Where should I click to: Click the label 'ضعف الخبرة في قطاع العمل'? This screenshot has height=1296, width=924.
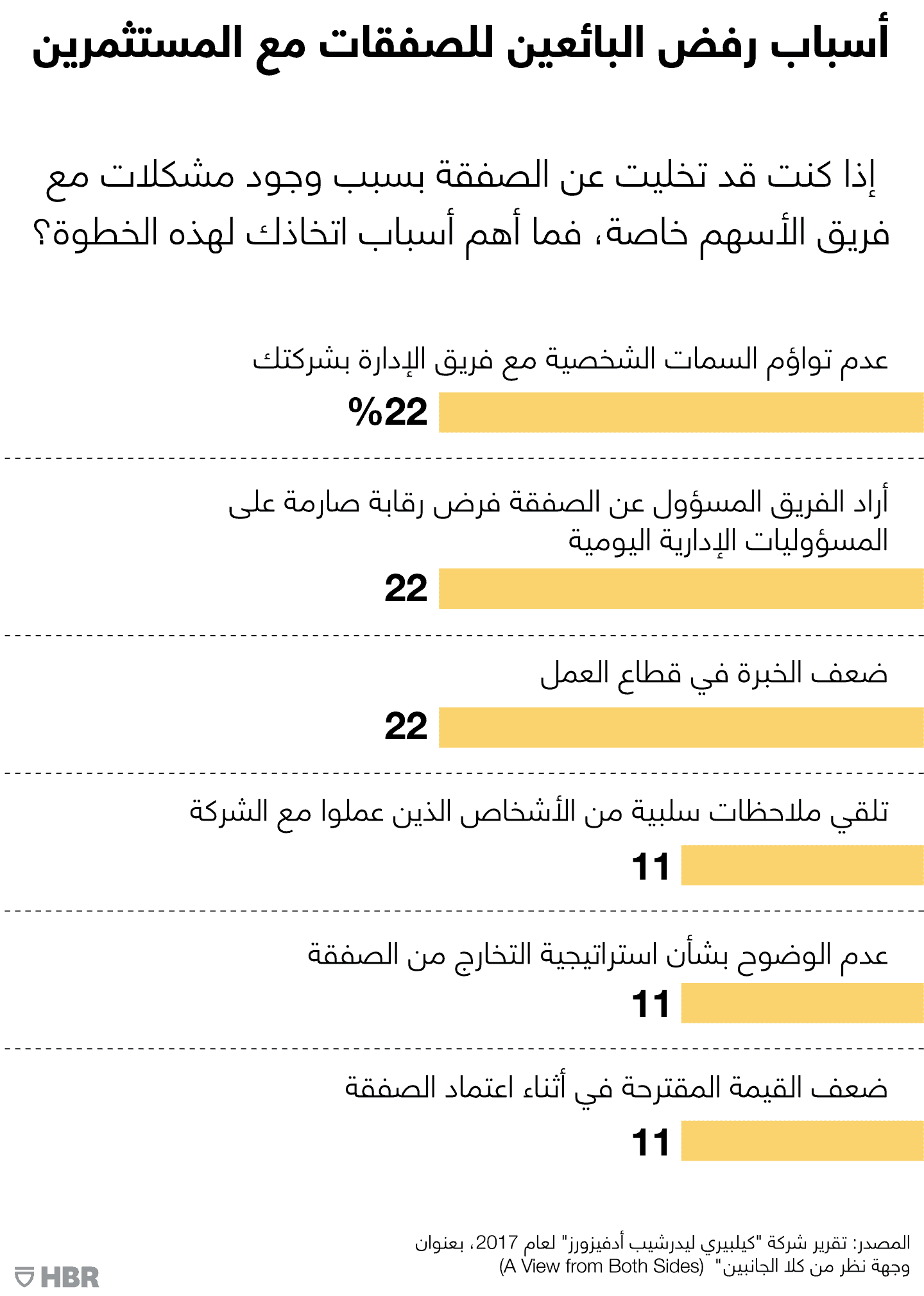[x=714, y=674]
